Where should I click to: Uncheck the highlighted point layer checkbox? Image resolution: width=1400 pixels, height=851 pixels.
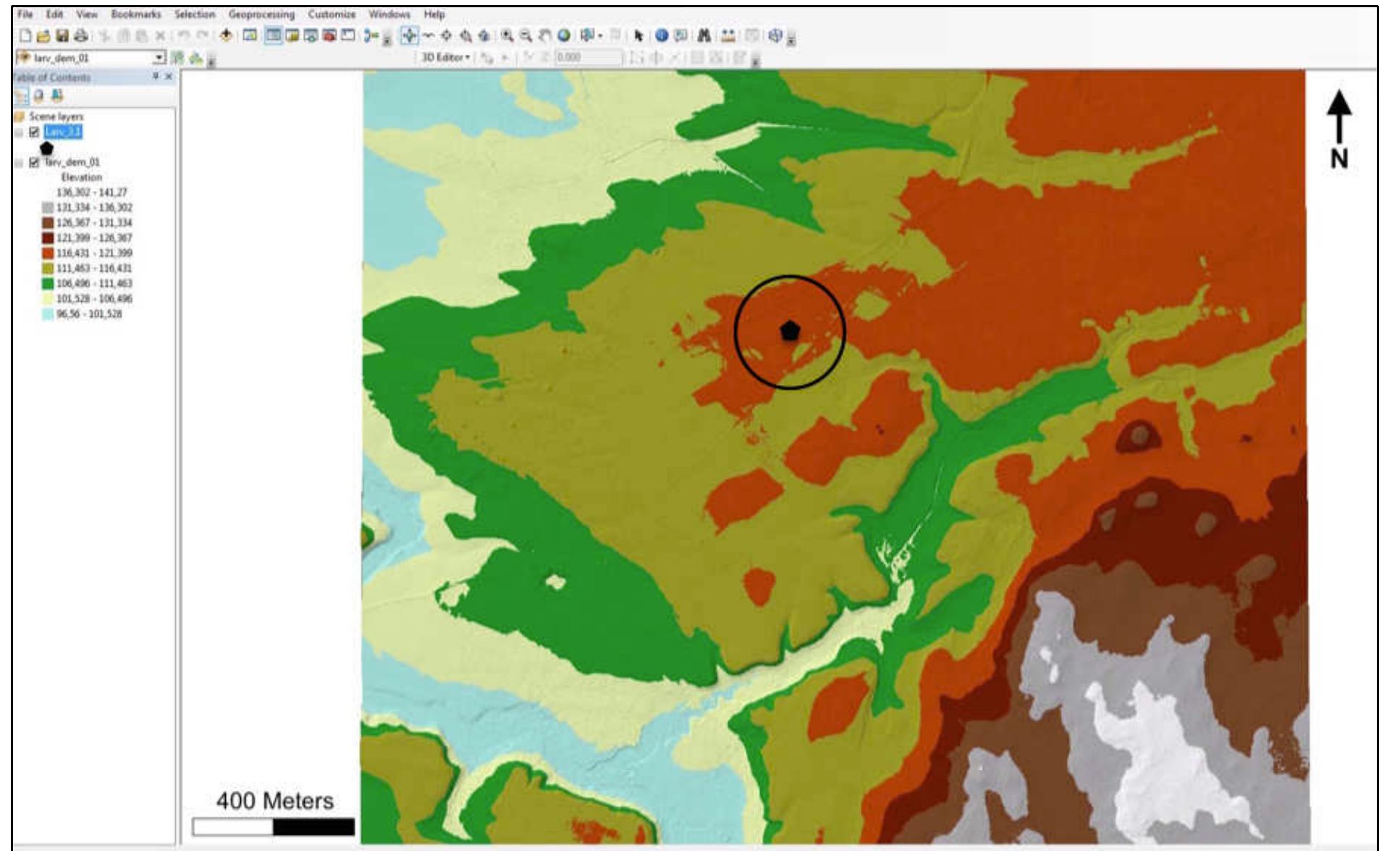34,132
